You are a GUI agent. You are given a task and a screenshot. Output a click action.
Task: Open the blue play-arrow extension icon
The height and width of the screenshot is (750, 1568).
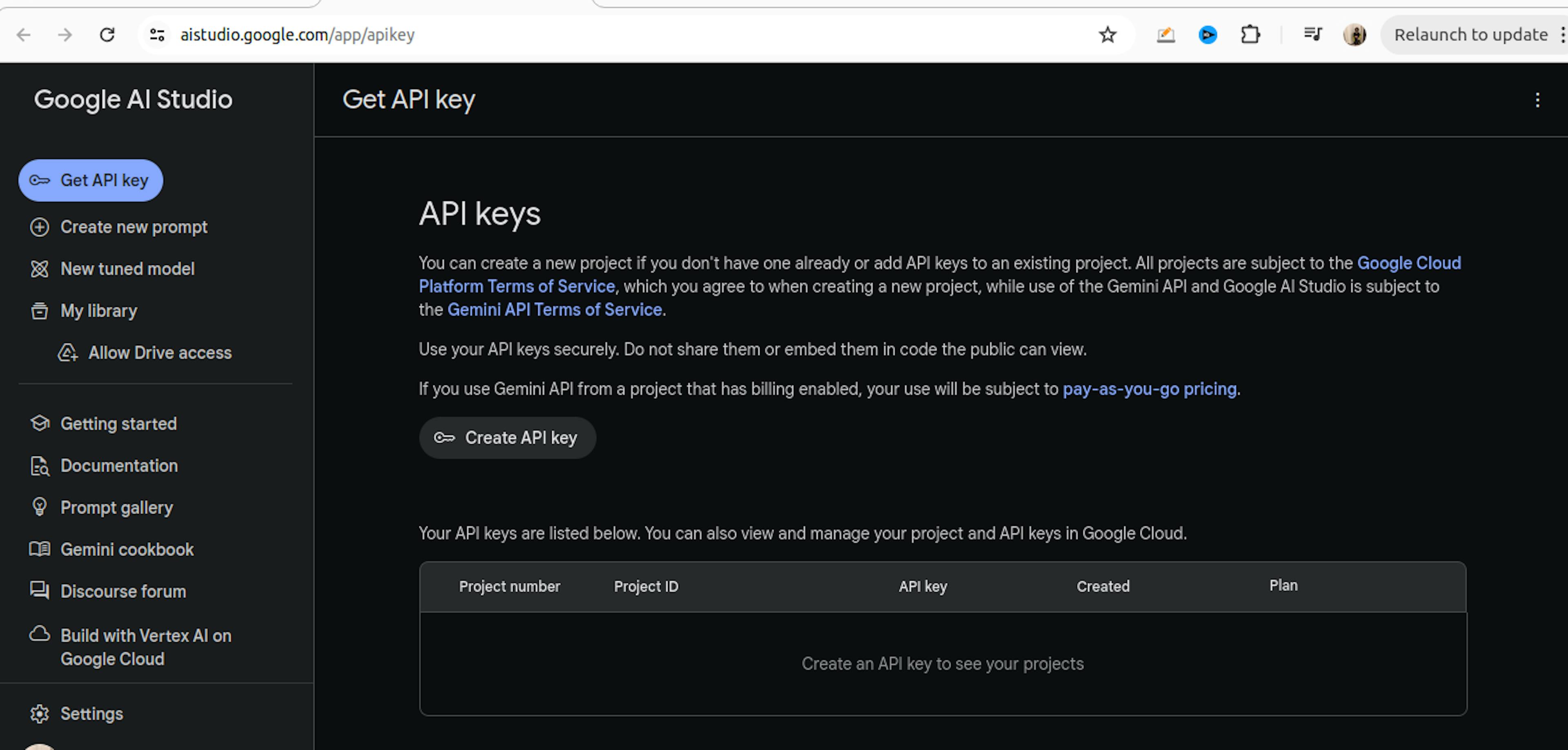[x=1208, y=35]
